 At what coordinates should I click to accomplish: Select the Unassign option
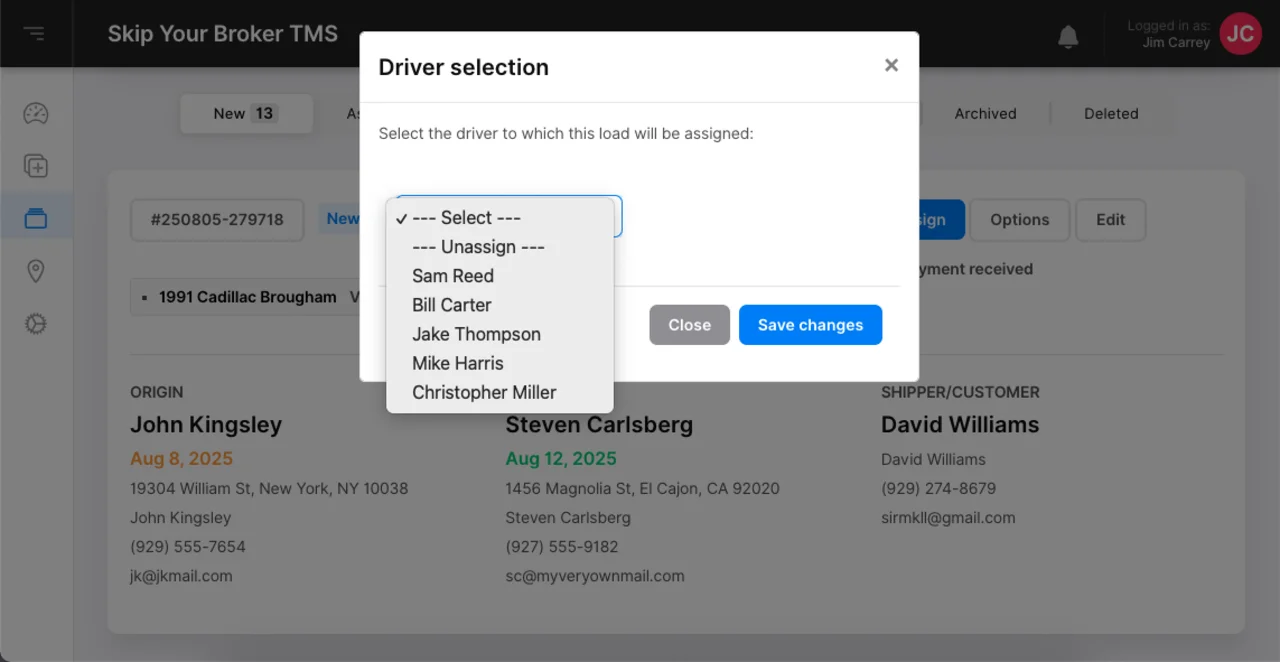[478, 247]
